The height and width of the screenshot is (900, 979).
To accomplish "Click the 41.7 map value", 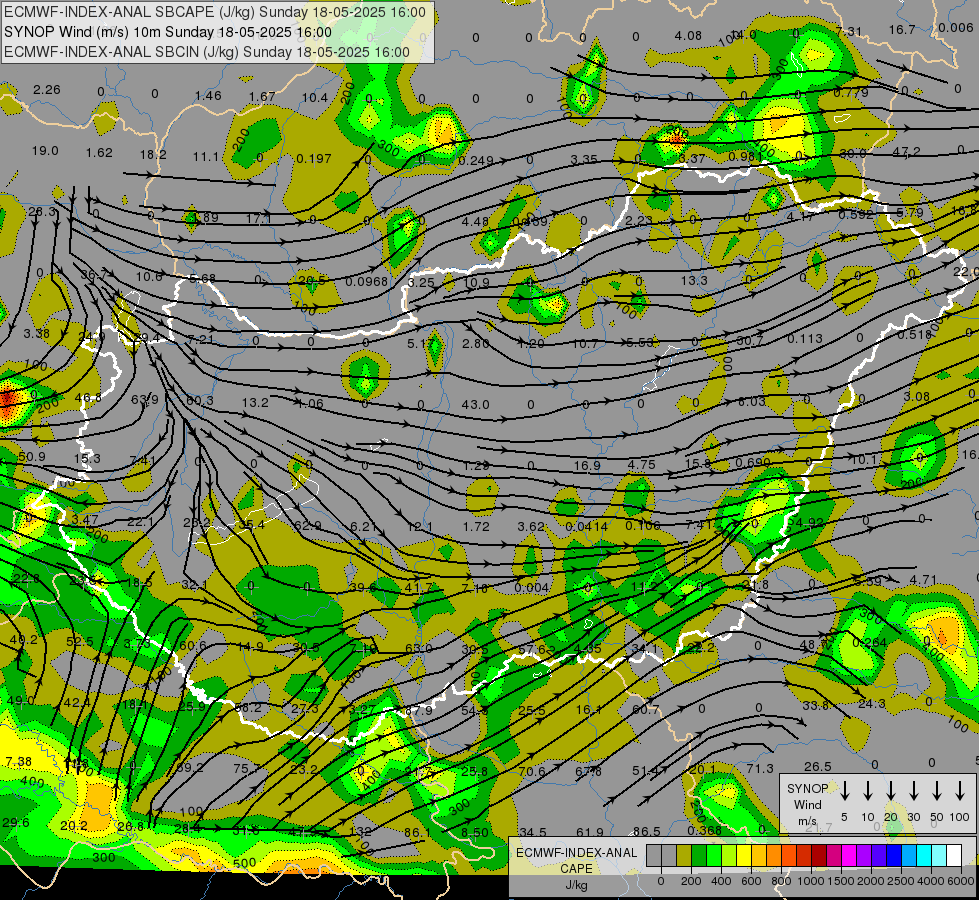I will (418, 588).
